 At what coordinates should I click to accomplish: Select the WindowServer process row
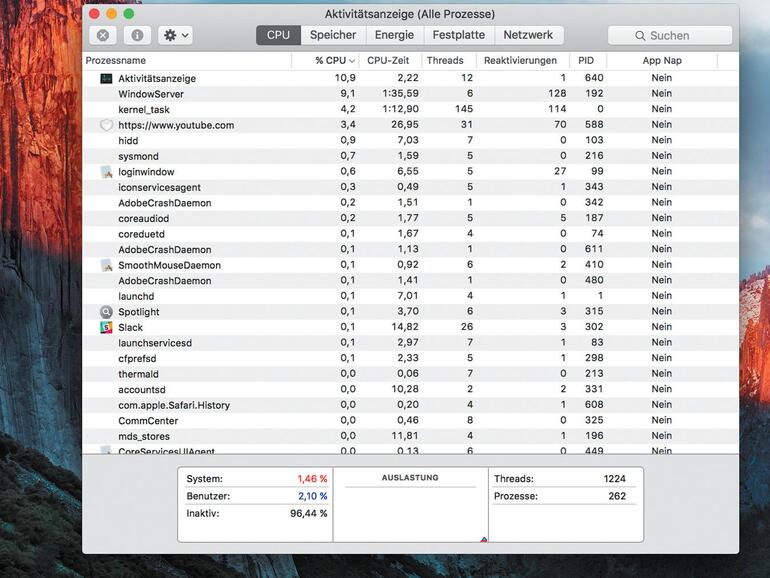tap(411, 94)
